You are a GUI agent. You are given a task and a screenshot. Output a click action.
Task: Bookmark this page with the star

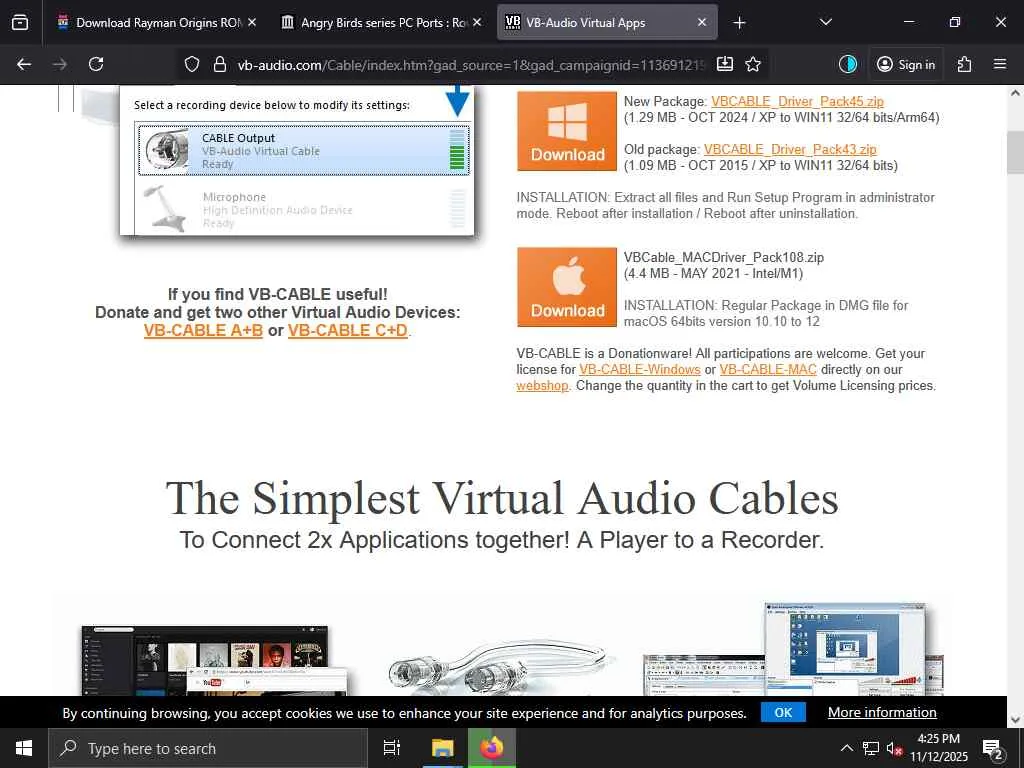(x=753, y=64)
